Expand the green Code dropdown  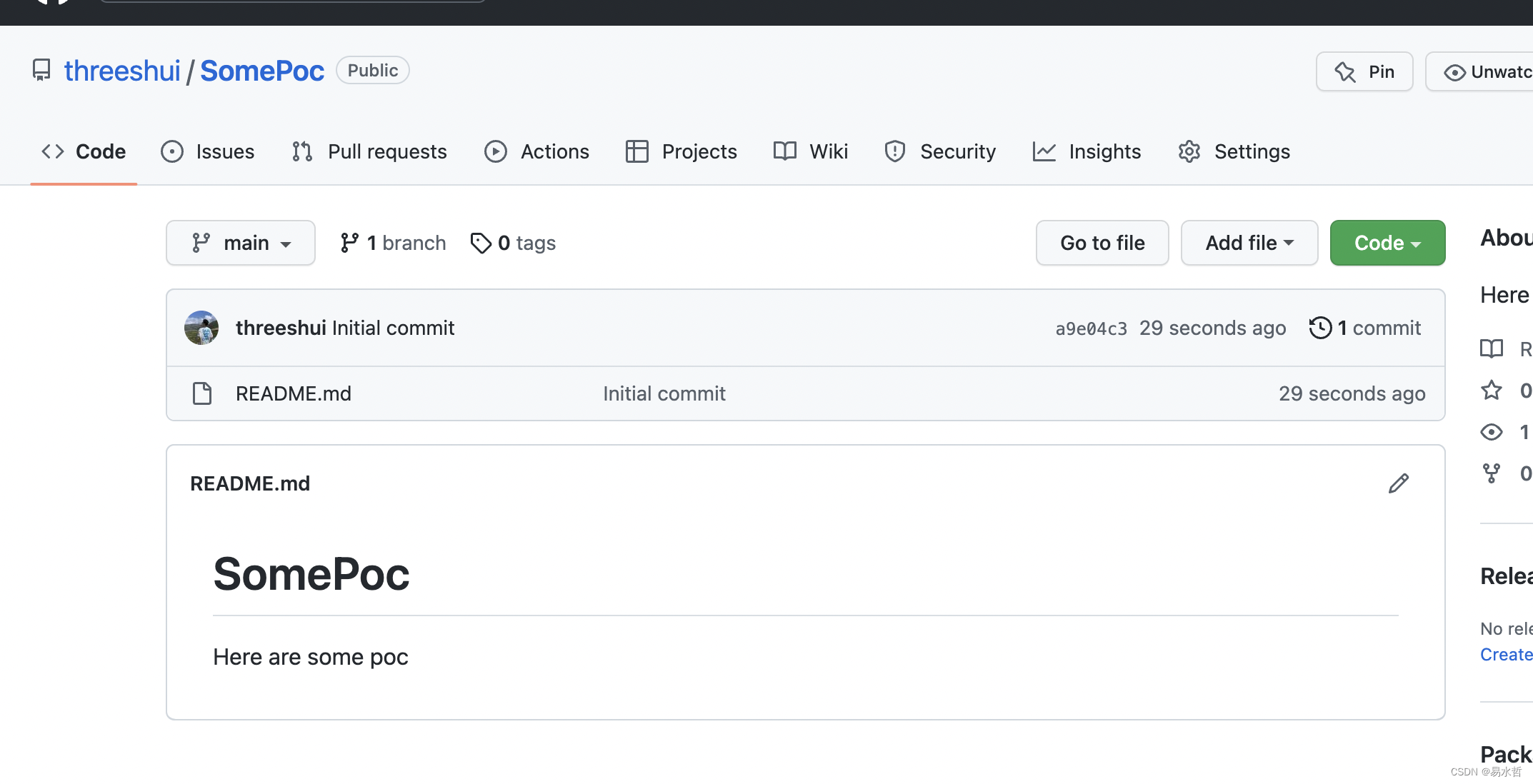(x=1387, y=243)
